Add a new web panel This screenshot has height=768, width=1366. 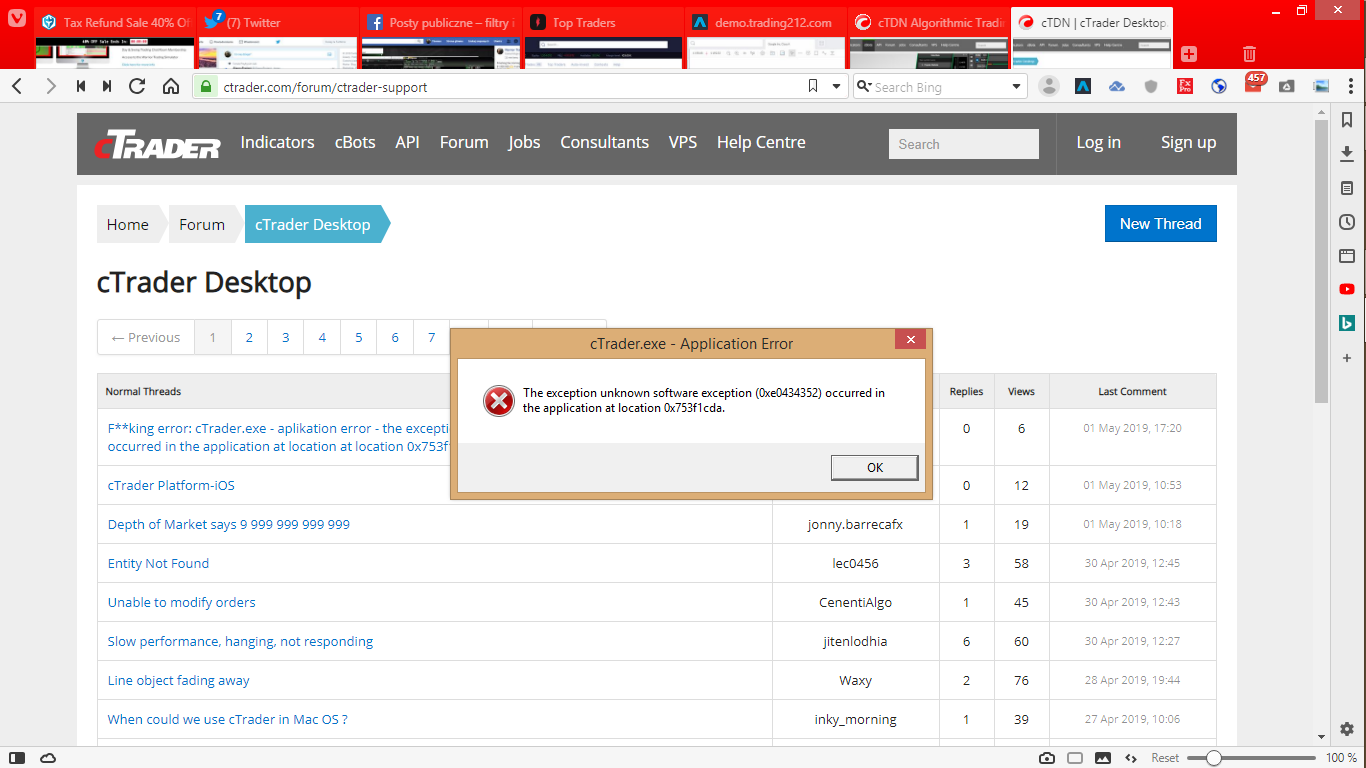coord(1347,358)
